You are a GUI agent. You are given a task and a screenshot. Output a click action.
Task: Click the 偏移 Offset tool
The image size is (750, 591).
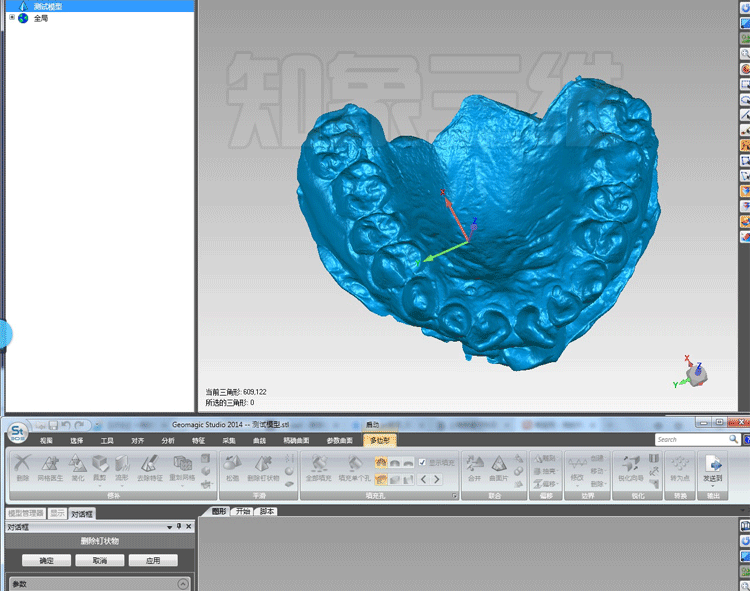(x=544, y=484)
